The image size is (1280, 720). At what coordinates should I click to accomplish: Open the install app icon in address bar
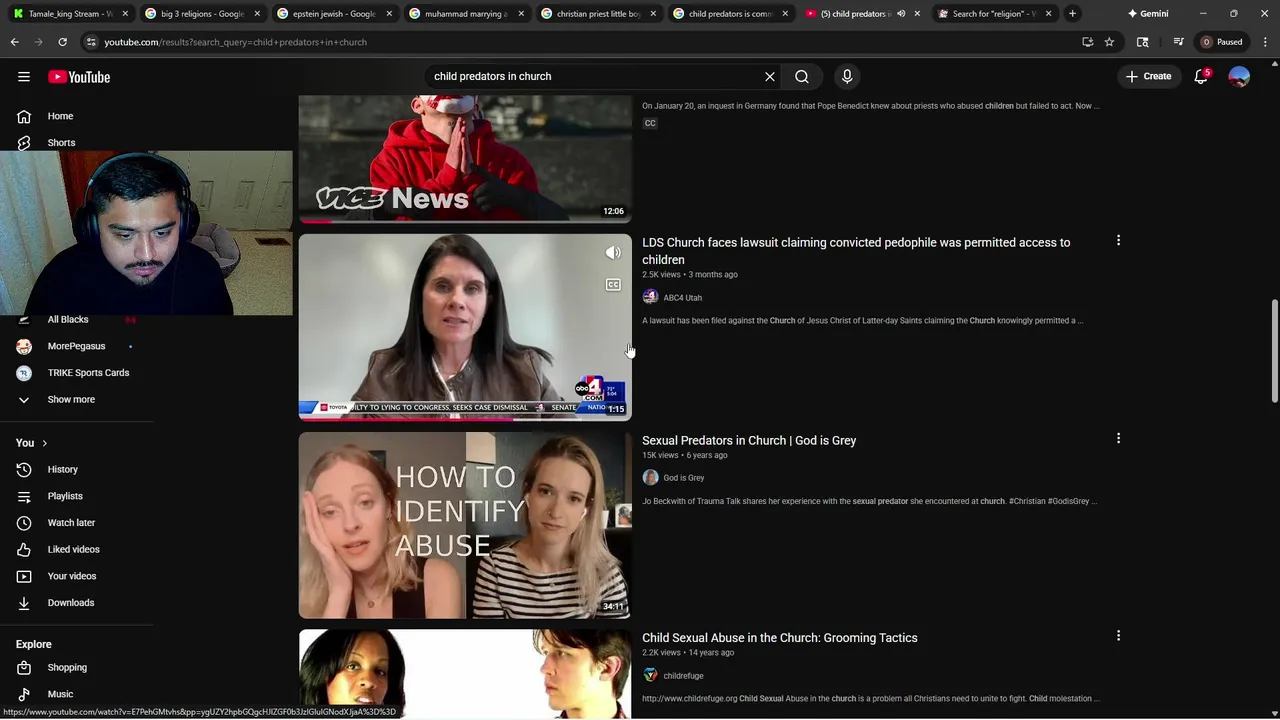point(1088,42)
